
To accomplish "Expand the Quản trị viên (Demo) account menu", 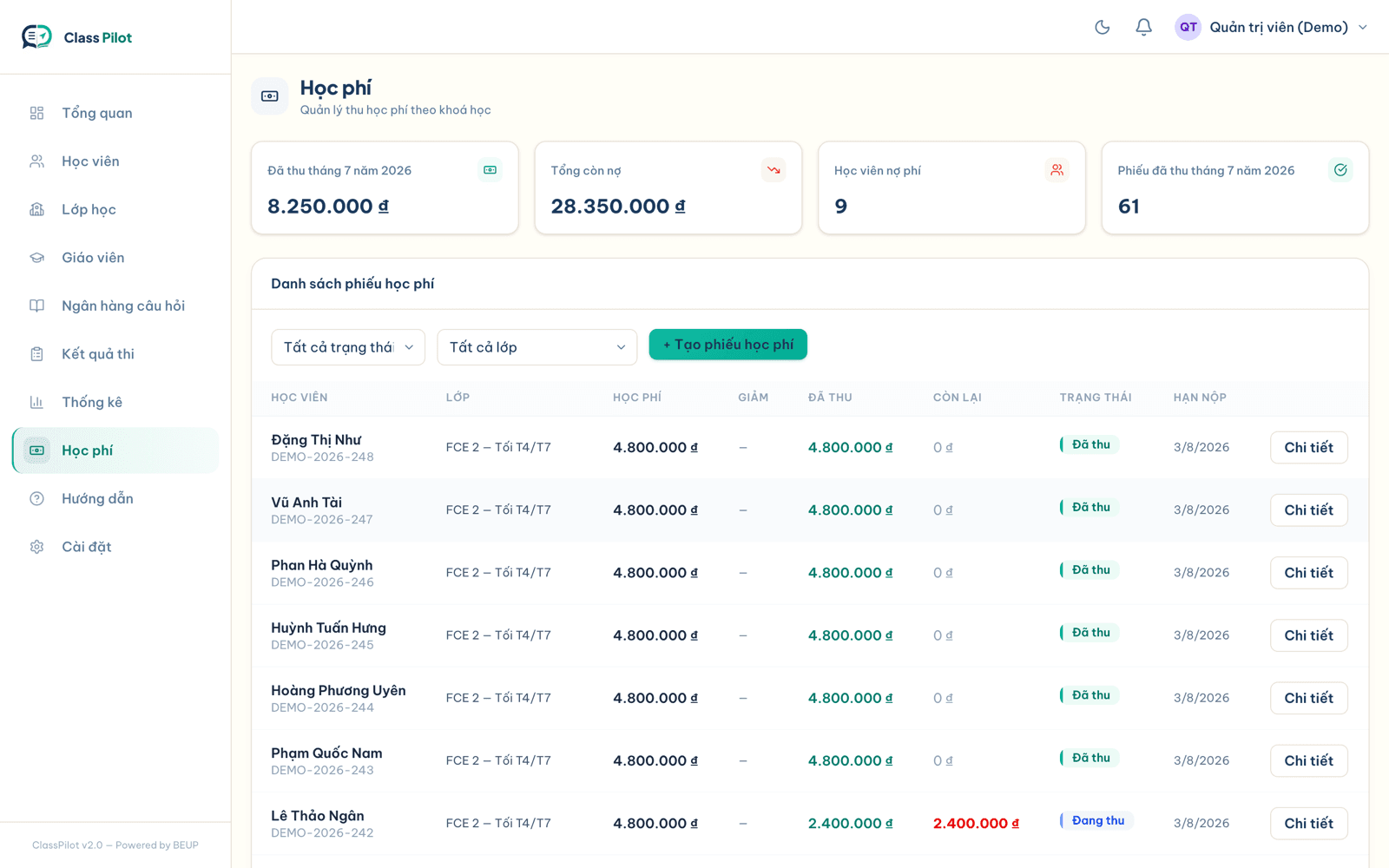I will click(x=1272, y=27).
